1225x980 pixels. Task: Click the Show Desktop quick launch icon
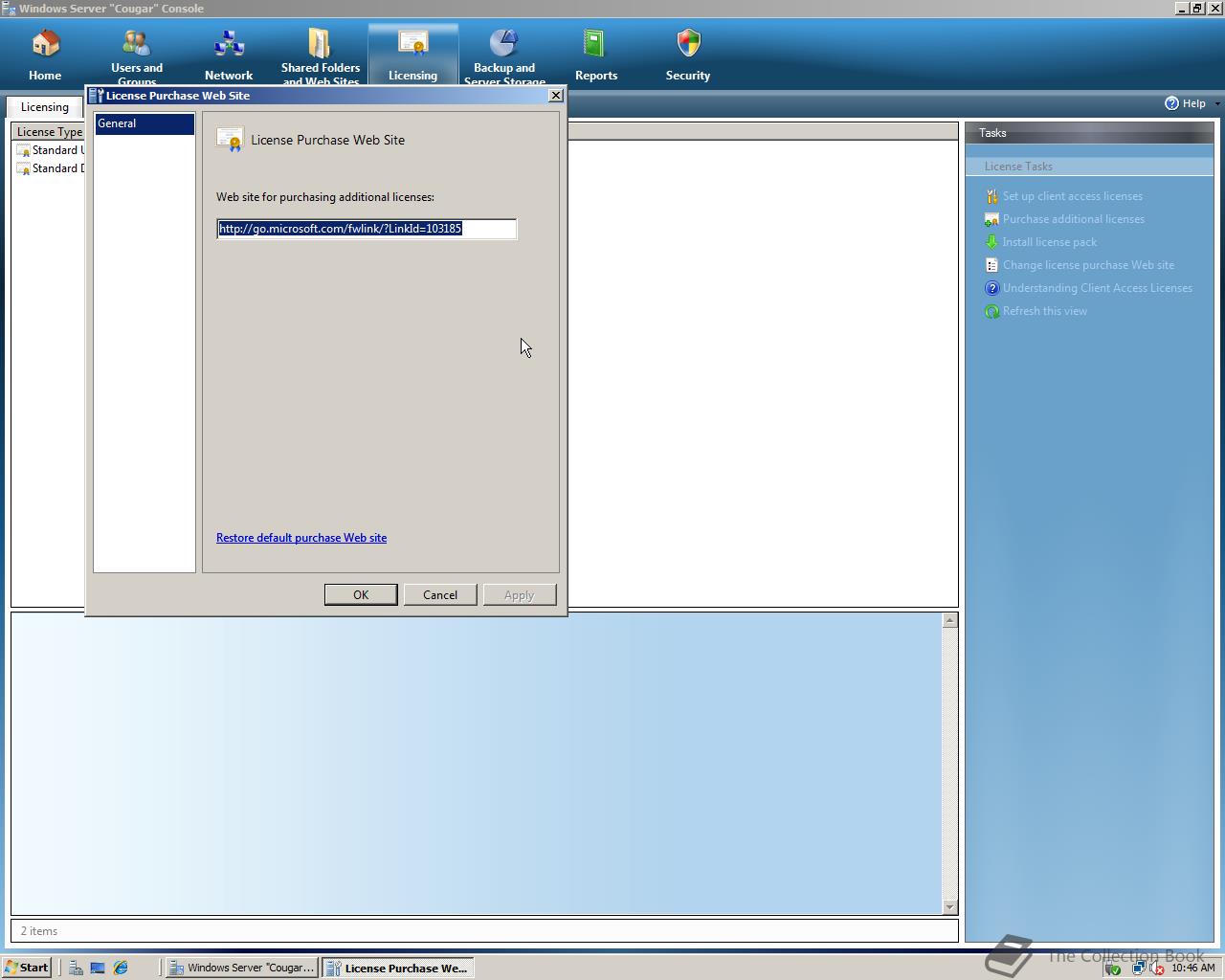click(98, 968)
